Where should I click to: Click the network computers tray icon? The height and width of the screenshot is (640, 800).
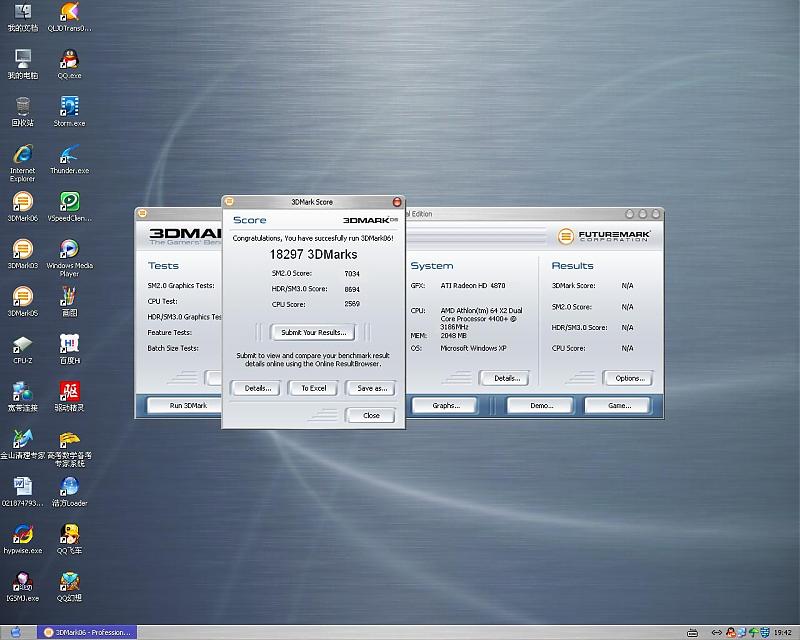coord(742,633)
